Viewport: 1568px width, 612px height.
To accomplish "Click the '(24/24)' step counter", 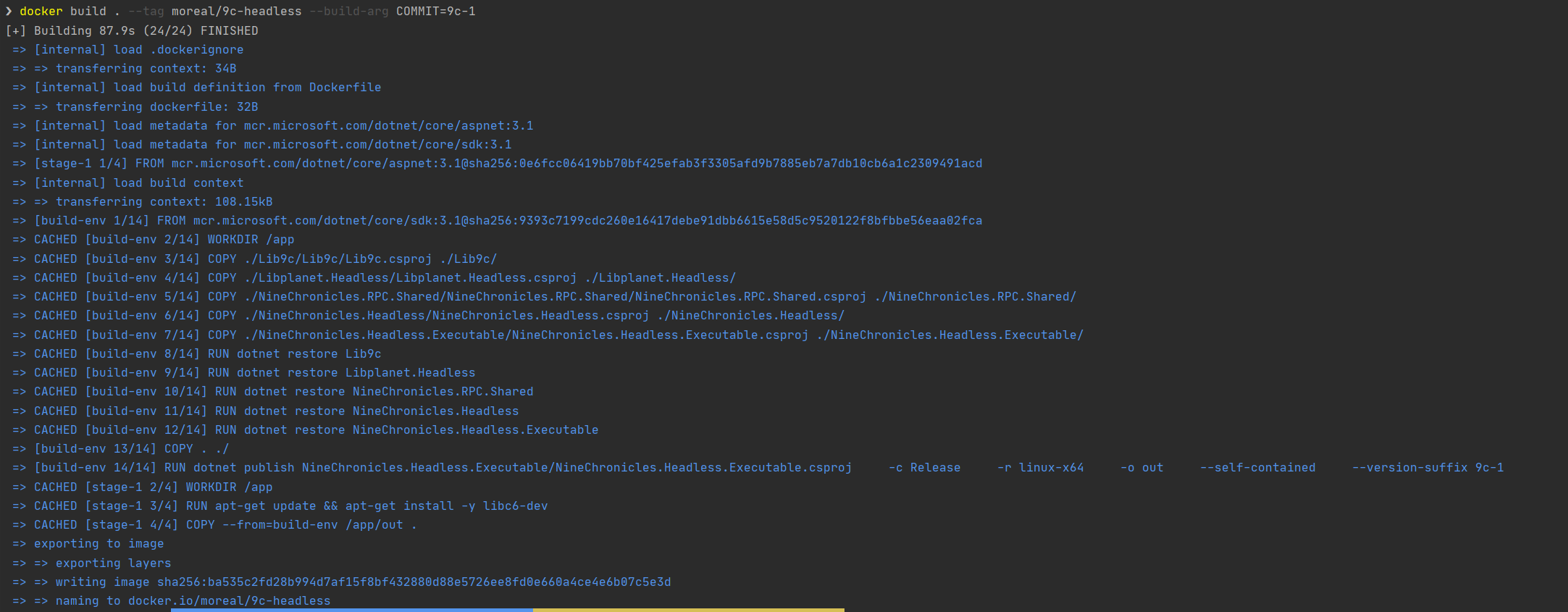I will click(168, 30).
